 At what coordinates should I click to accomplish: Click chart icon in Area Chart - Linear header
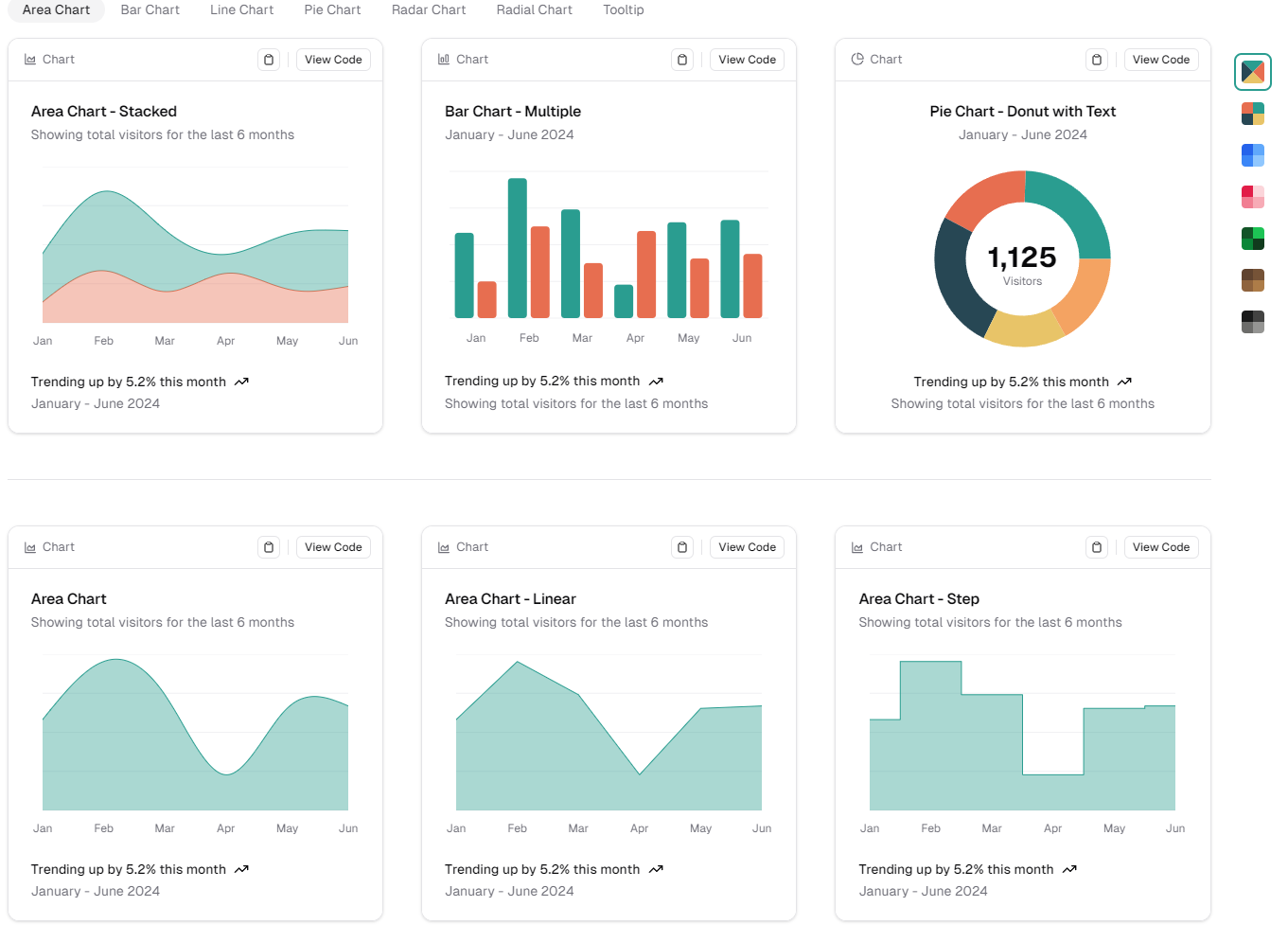[x=444, y=547]
